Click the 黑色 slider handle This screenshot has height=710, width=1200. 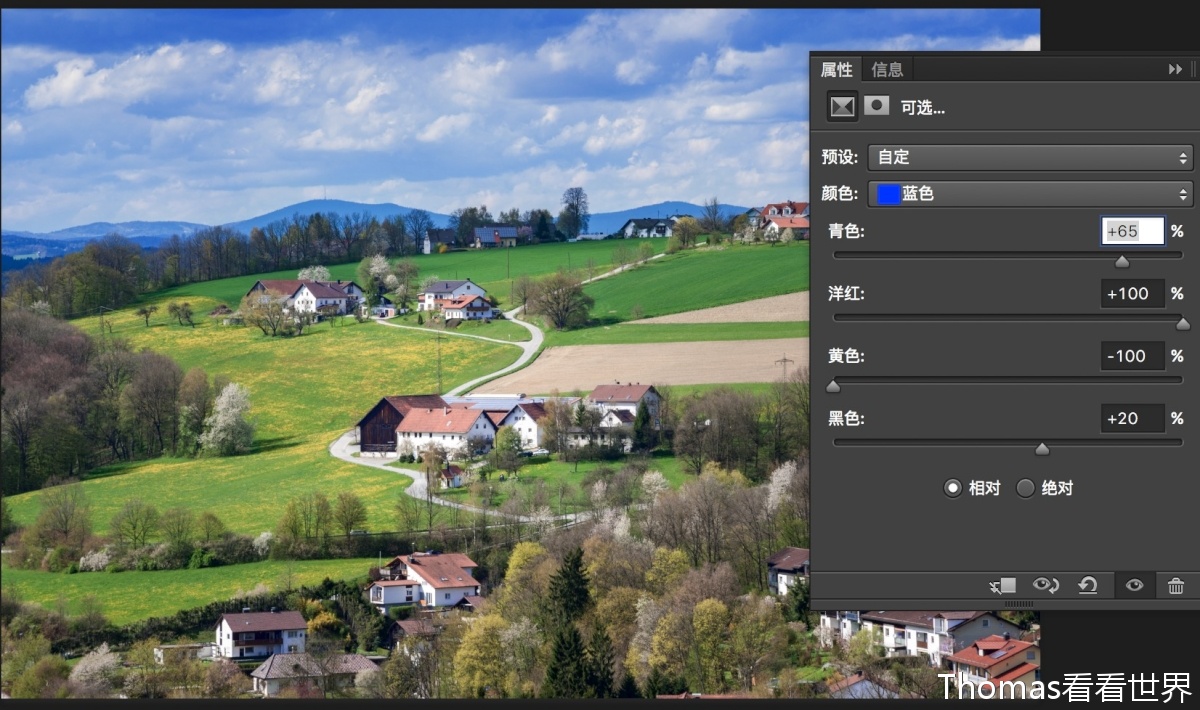click(x=1042, y=448)
